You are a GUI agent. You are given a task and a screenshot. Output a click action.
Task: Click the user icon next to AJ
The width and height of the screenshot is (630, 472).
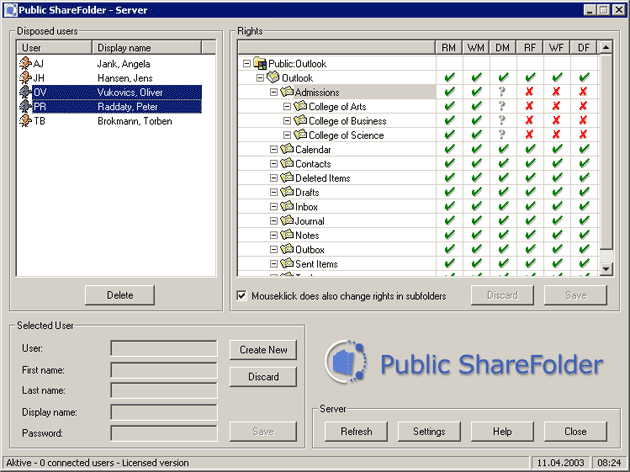coord(25,64)
